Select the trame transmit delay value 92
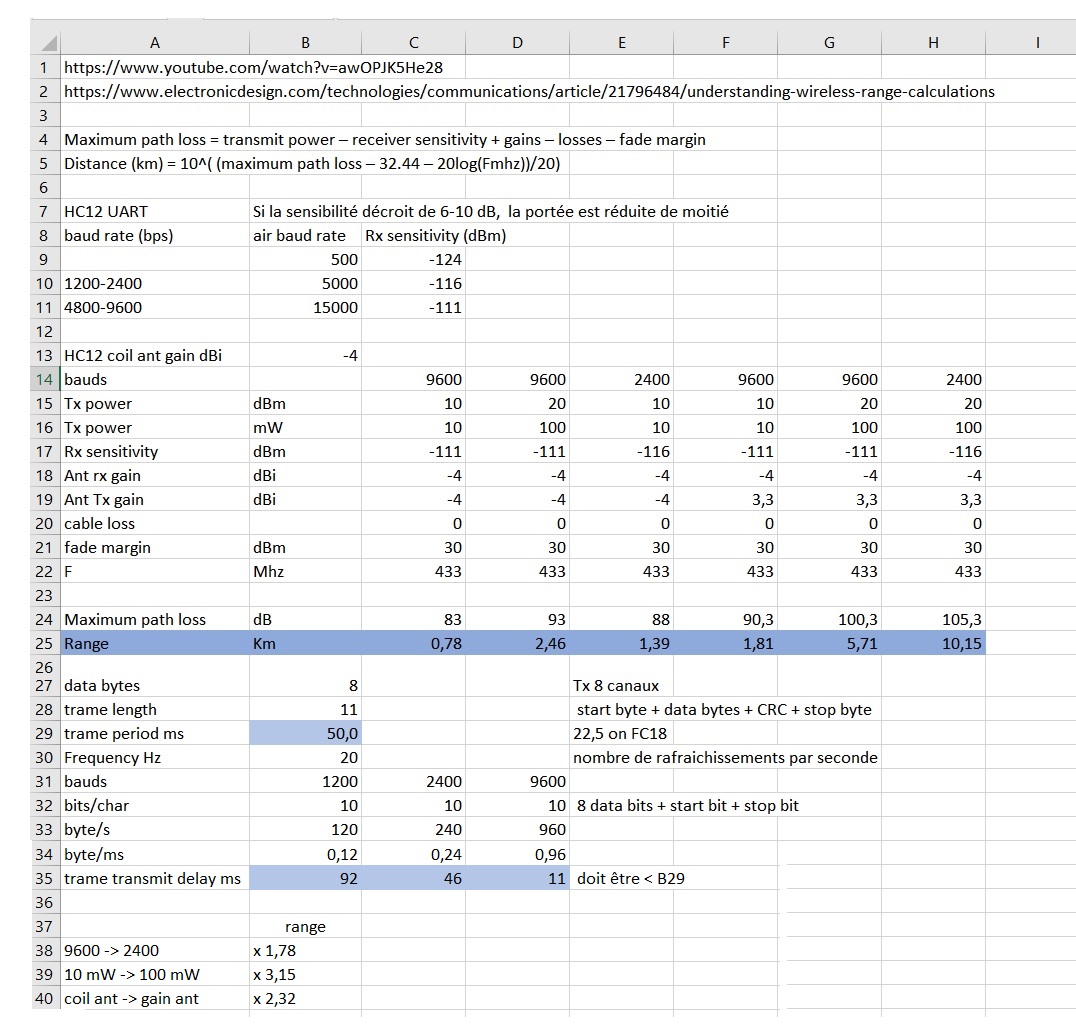 click(305, 879)
